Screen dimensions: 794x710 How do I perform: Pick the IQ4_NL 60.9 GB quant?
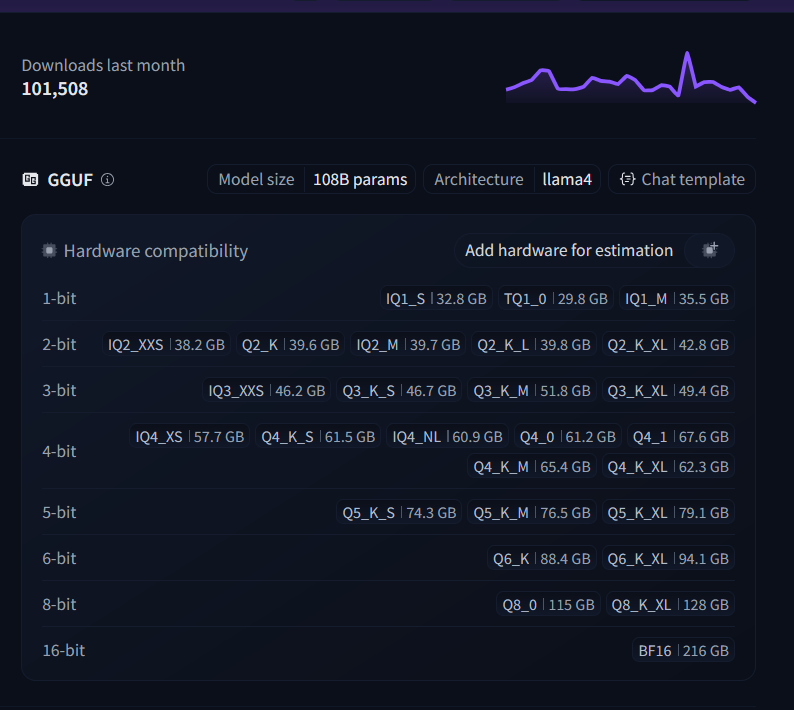(447, 437)
